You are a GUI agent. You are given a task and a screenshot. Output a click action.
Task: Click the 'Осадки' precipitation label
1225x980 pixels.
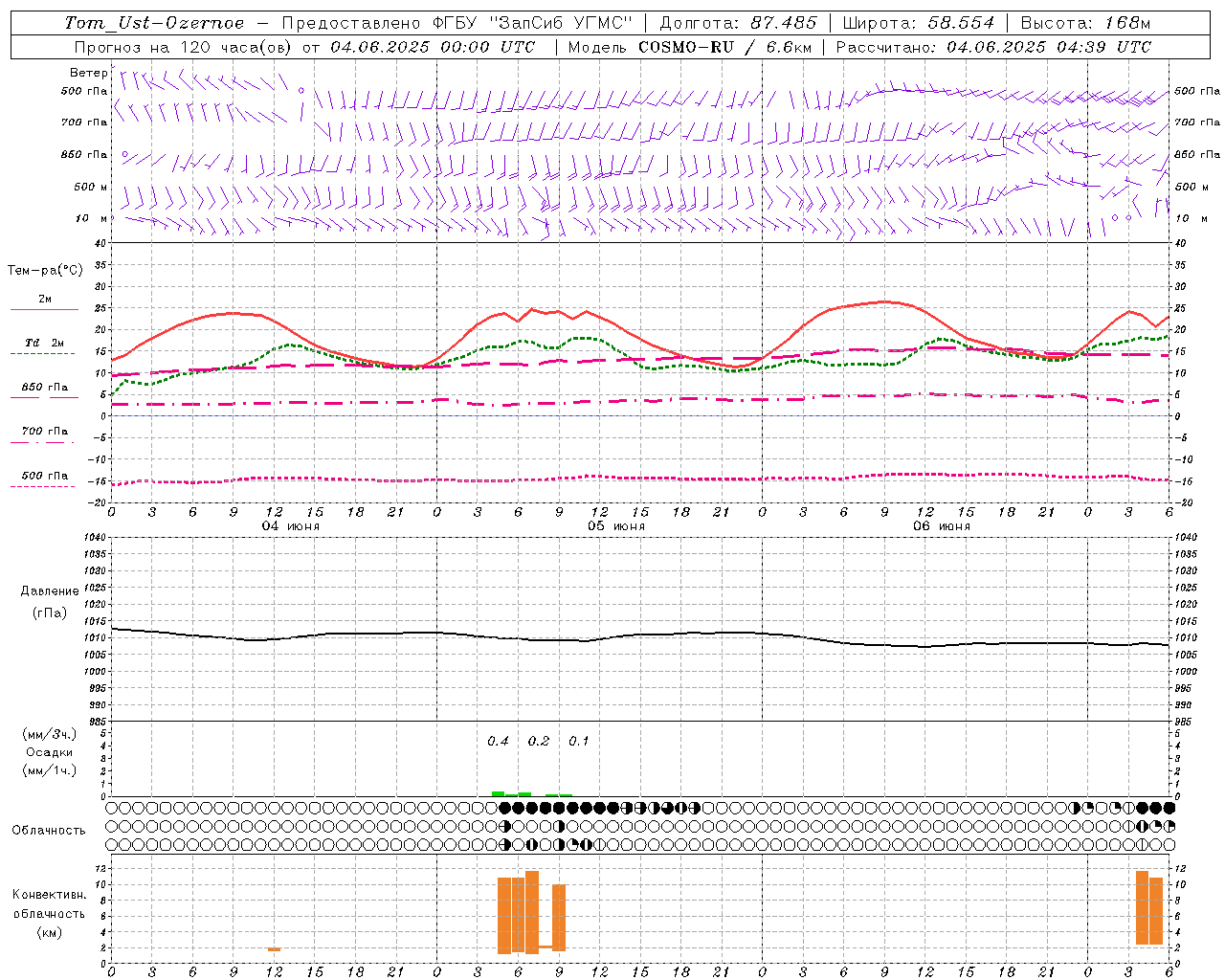click(x=50, y=752)
